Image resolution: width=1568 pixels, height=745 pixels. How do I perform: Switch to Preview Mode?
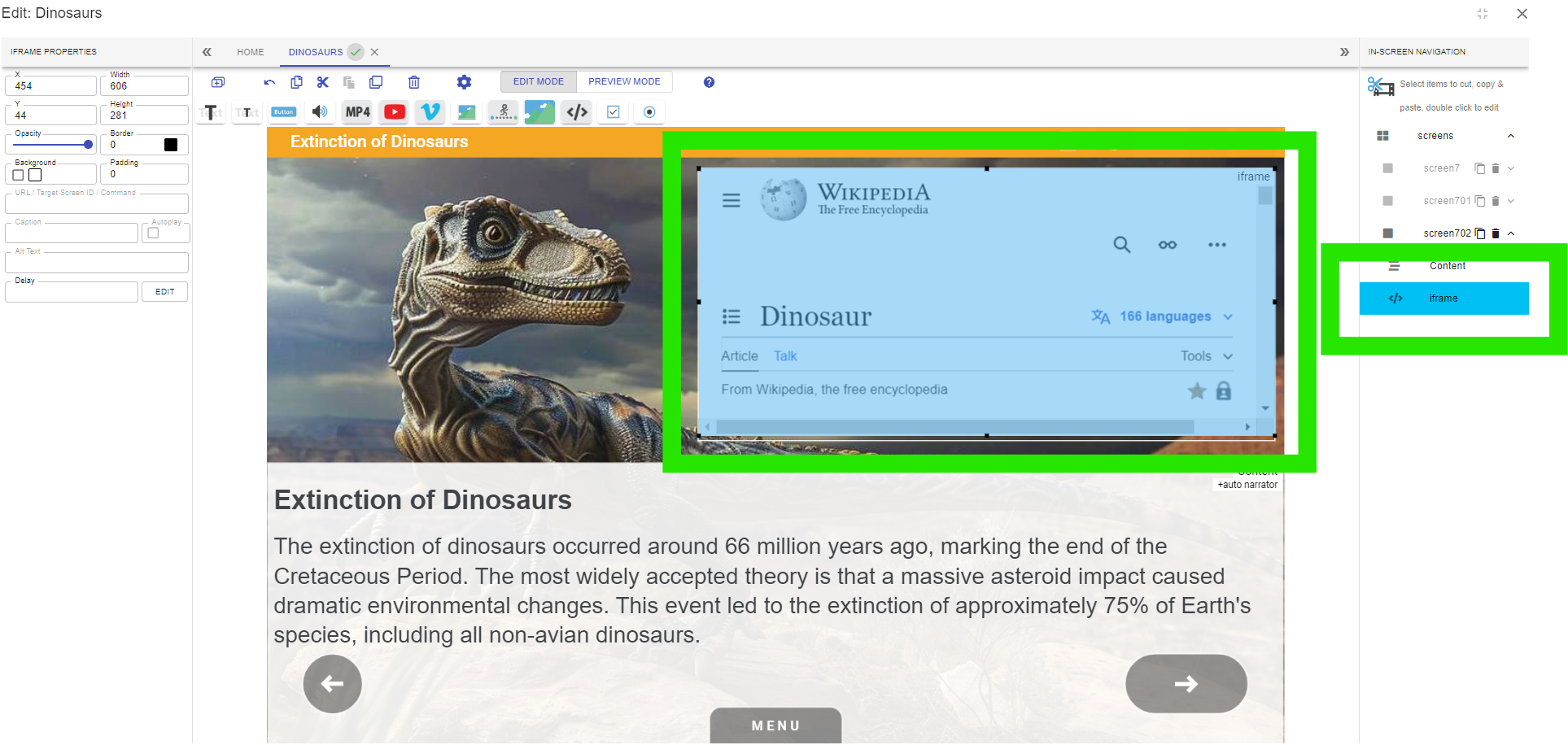(624, 81)
